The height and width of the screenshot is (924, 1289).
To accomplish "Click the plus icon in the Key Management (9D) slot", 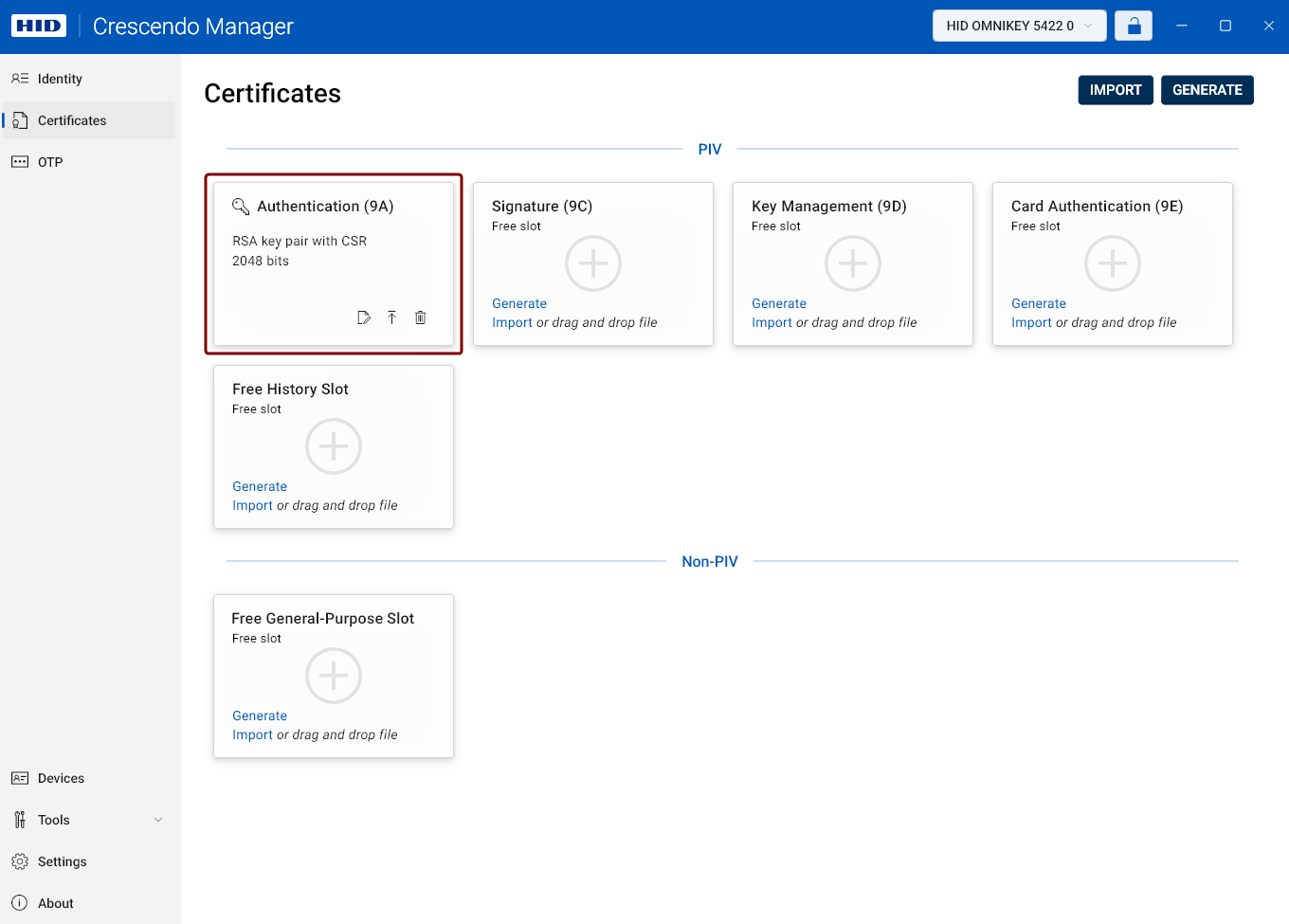I will (853, 263).
